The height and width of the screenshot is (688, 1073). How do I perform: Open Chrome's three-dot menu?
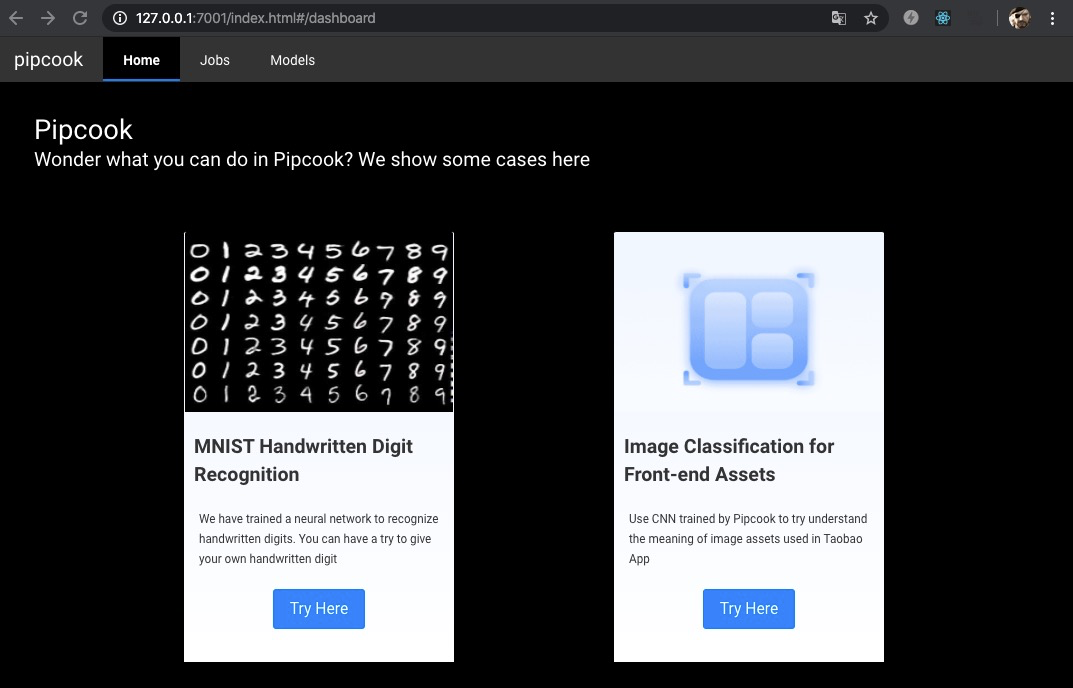point(1052,18)
